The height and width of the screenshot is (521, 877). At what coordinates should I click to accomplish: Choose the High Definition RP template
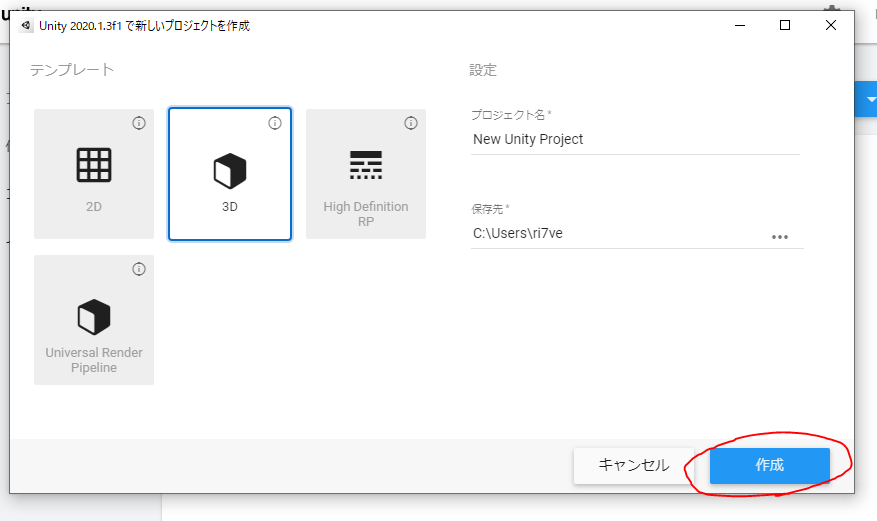pyautogui.click(x=366, y=174)
